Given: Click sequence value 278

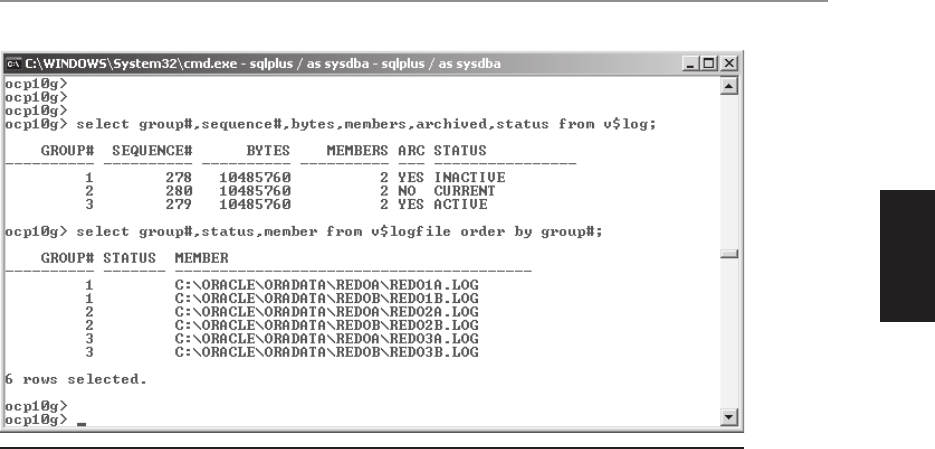Looking at the screenshot, I should 179,178.
